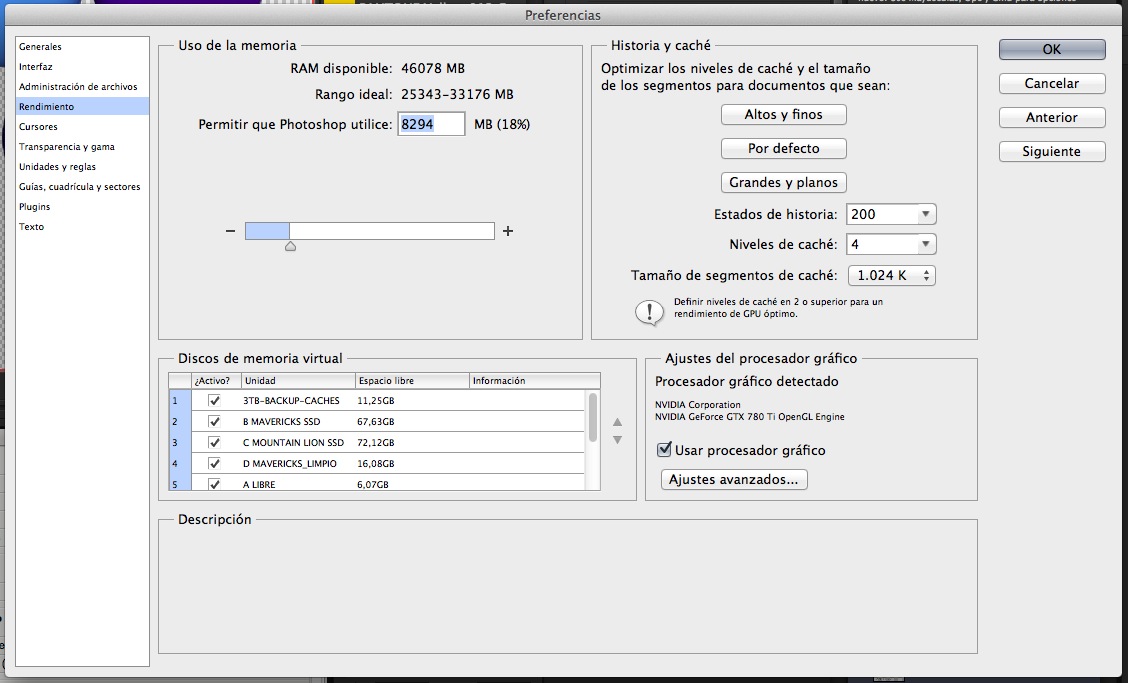Click the memory slider triangle handle
Screen dimensions: 1128x683
coord(290,246)
